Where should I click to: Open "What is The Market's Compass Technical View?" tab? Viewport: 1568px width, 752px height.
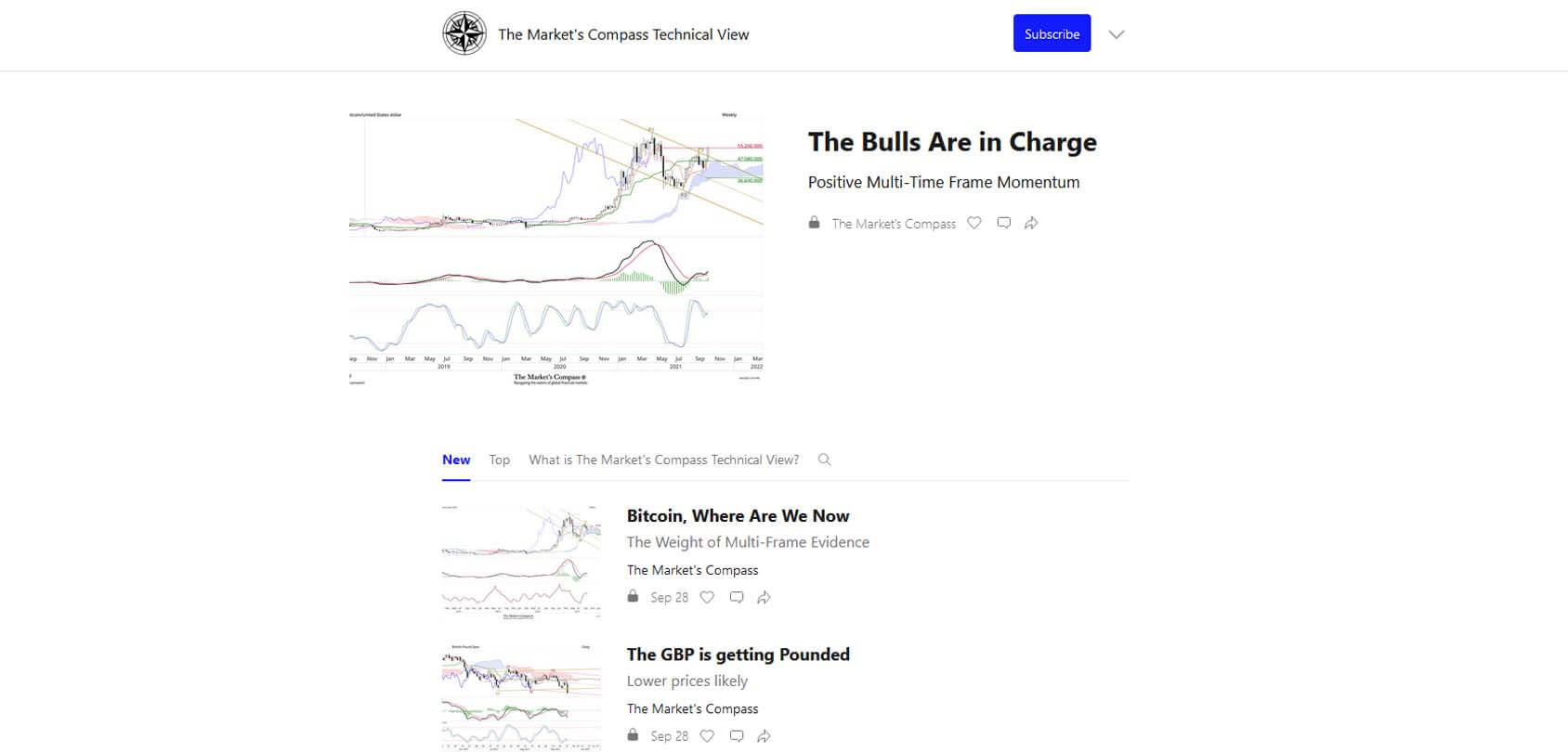click(x=663, y=460)
